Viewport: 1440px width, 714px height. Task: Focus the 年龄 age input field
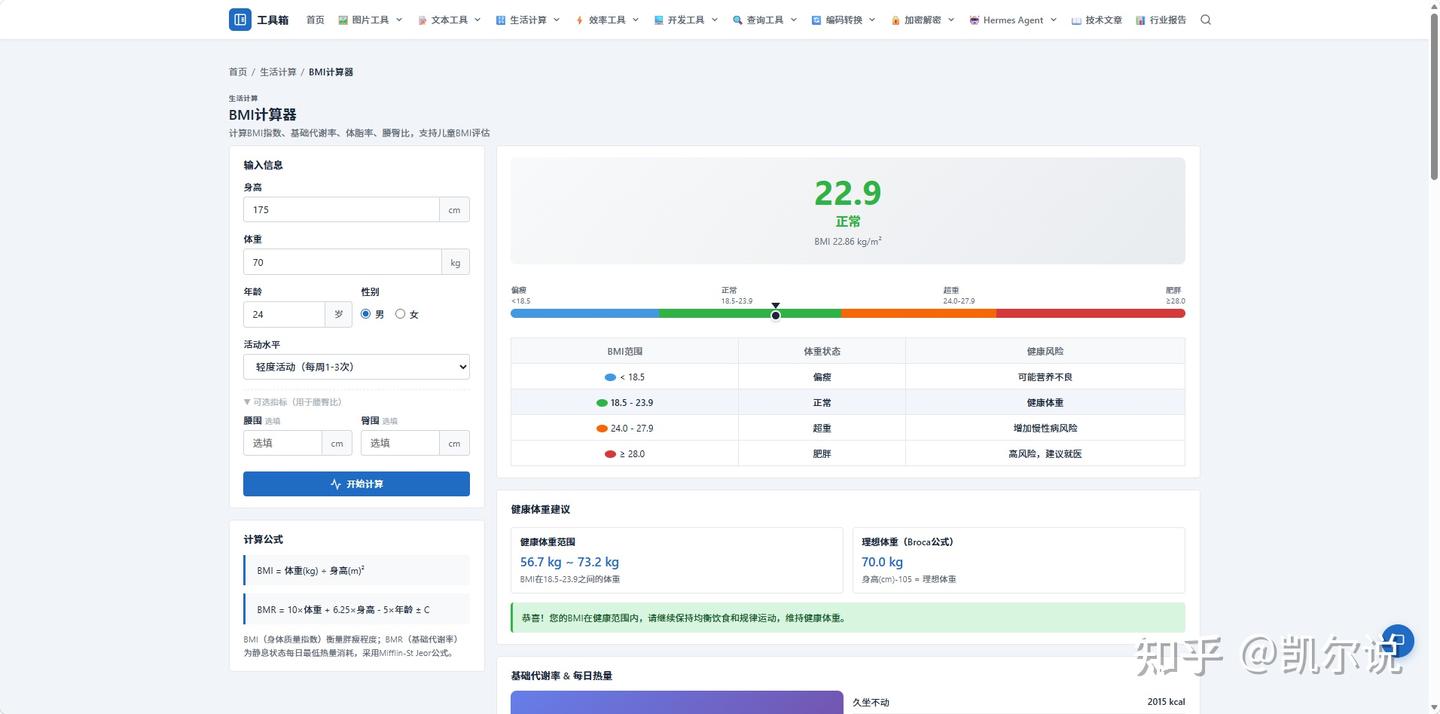284,314
